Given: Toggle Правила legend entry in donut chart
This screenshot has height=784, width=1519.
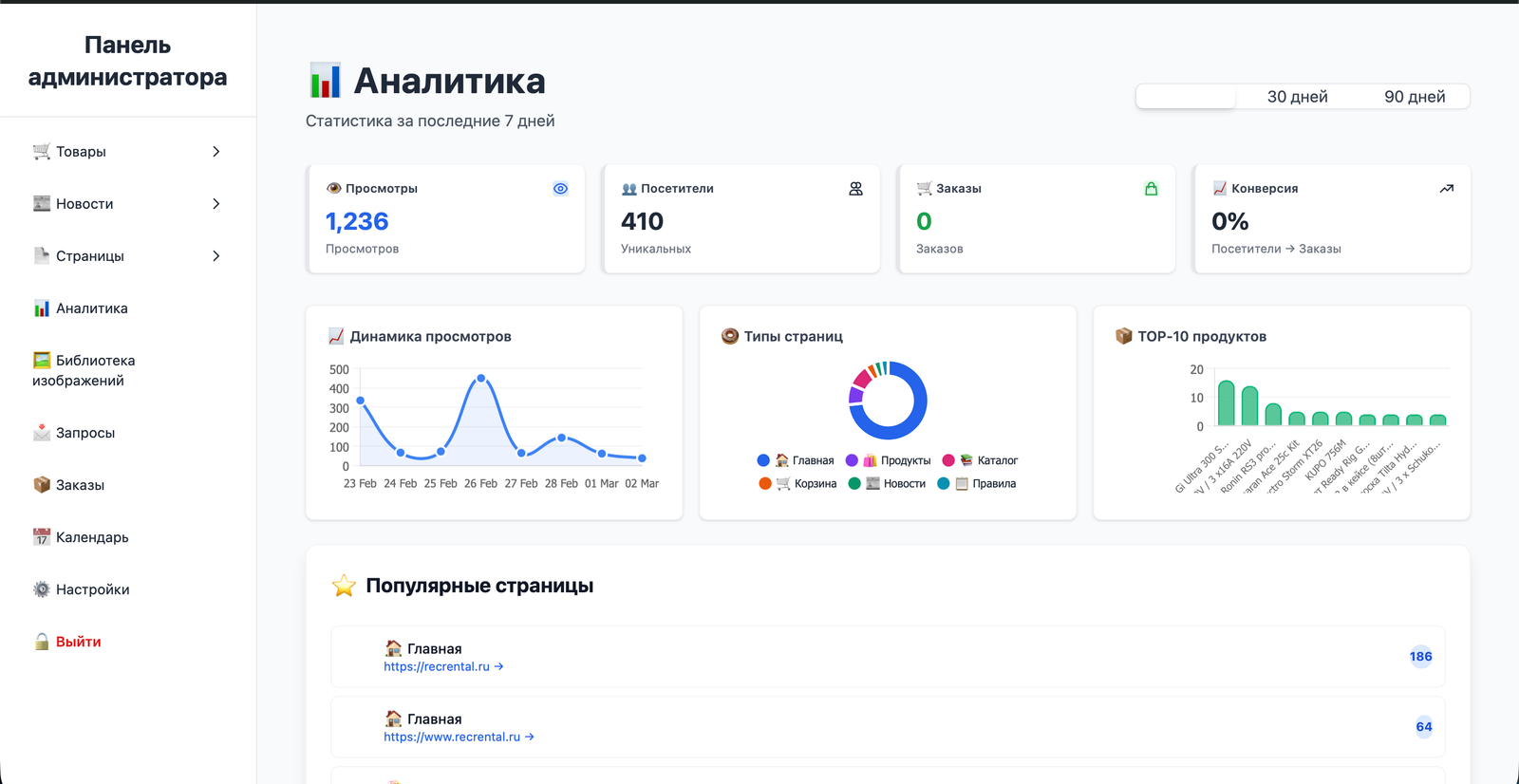Looking at the screenshot, I should (x=976, y=483).
